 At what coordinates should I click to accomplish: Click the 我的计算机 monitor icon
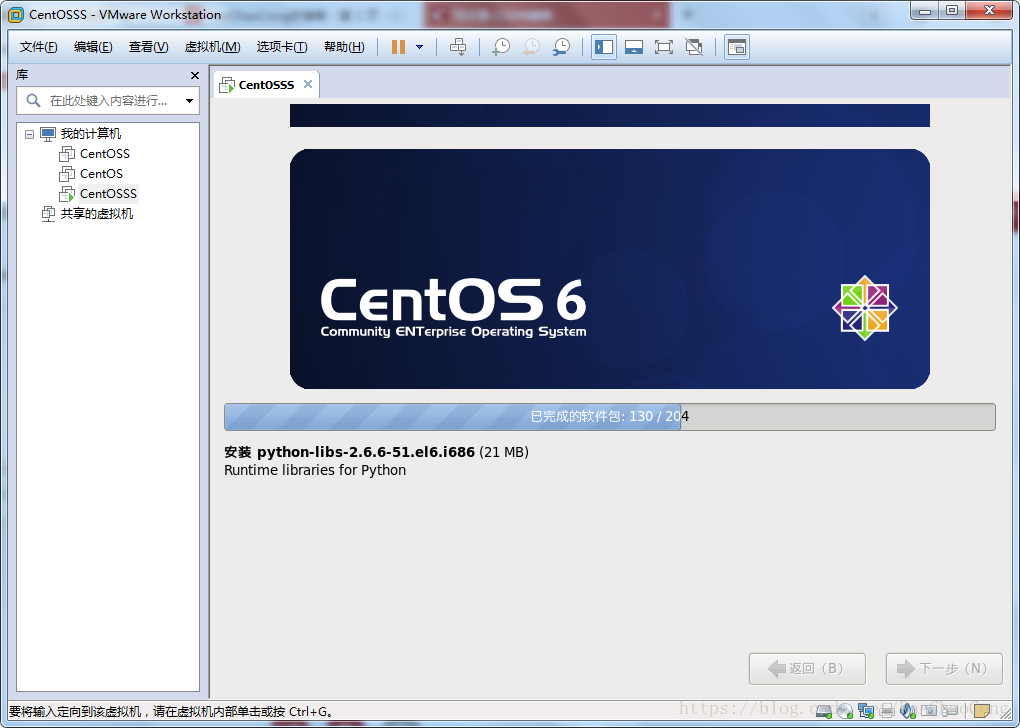(48, 134)
